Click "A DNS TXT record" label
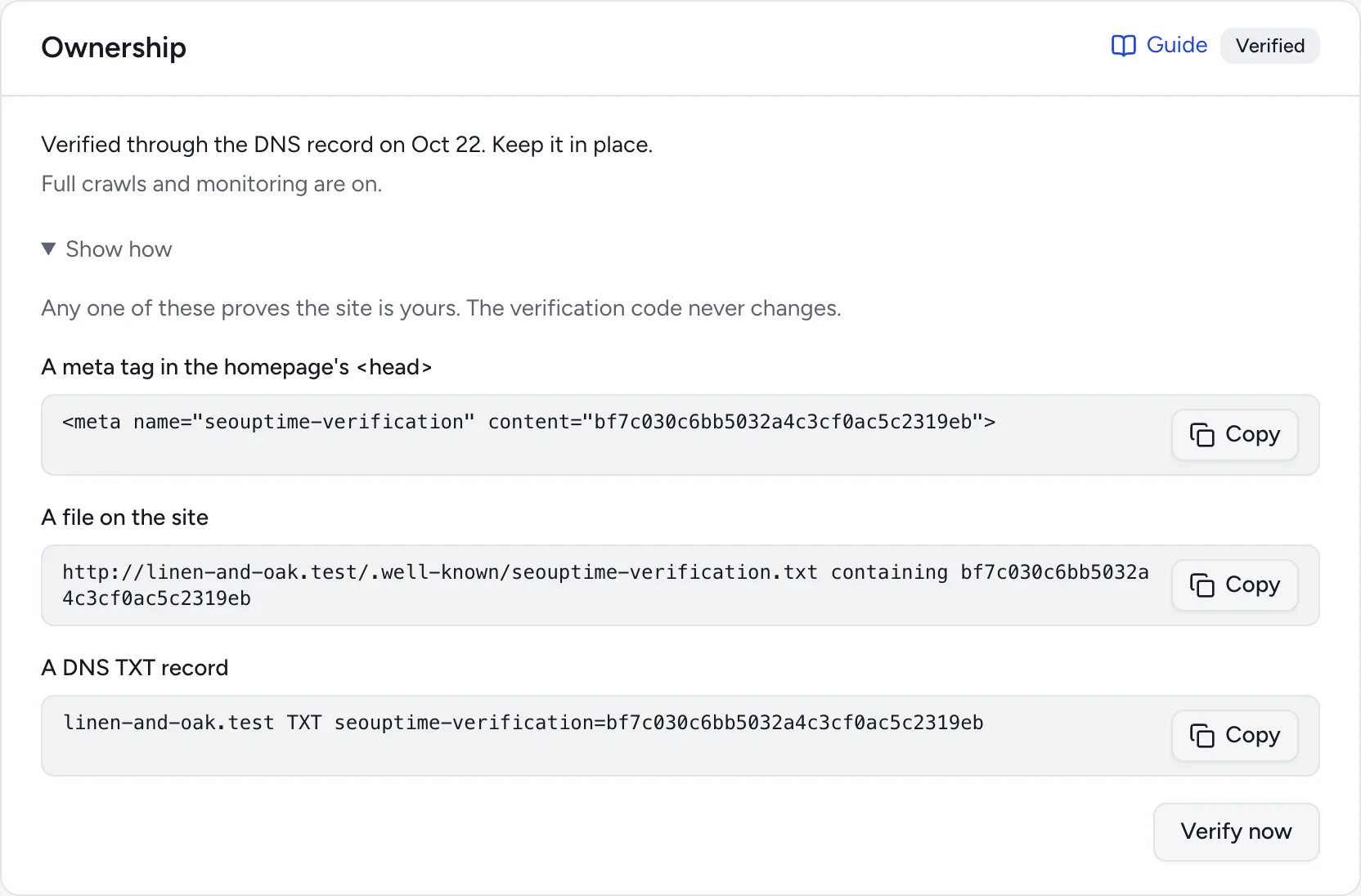The image size is (1361, 896). click(x=134, y=668)
